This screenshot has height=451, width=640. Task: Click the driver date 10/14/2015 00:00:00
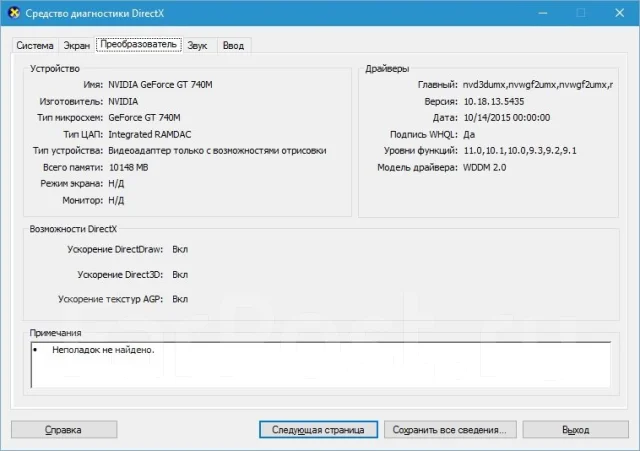(x=507, y=118)
